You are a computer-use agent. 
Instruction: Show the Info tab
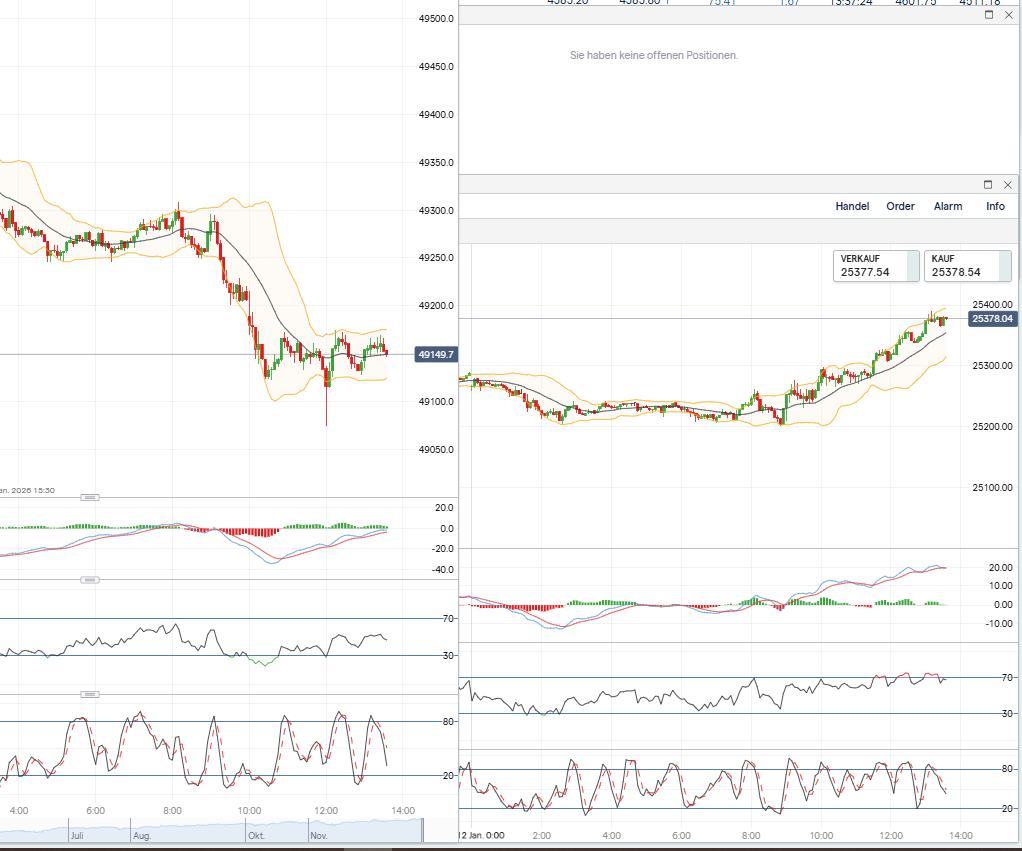995,206
